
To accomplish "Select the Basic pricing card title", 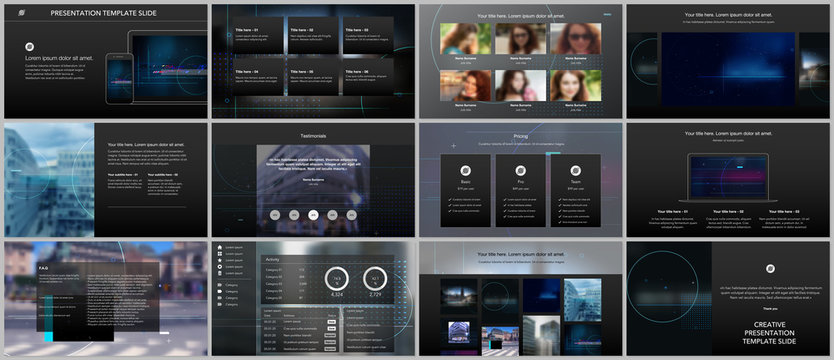I will point(465,182).
